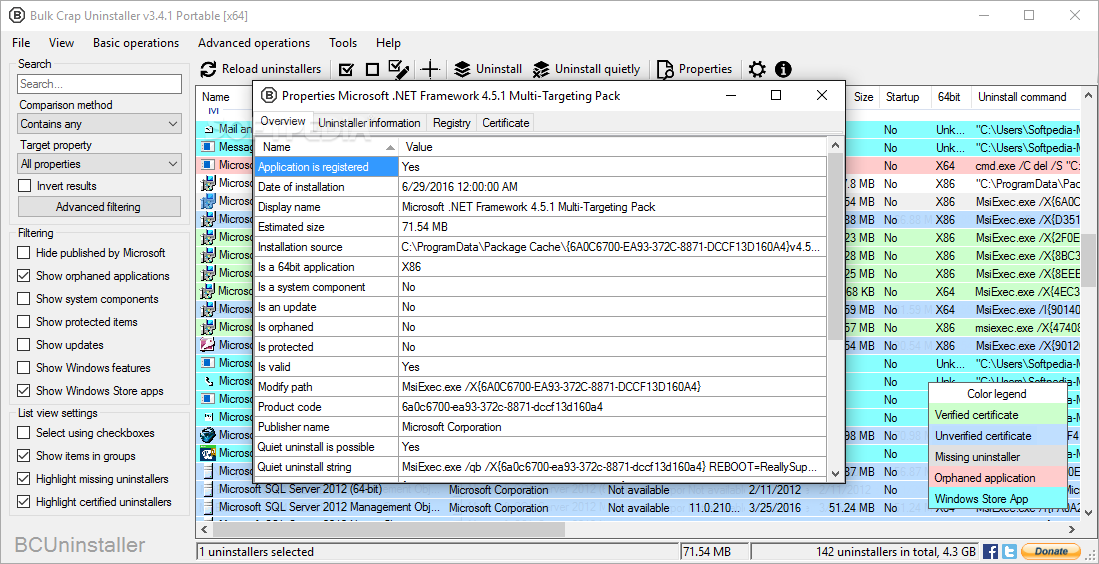Click the select all checkmark icon
The width and height of the screenshot is (1099, 564).
[x=346, y=69]
